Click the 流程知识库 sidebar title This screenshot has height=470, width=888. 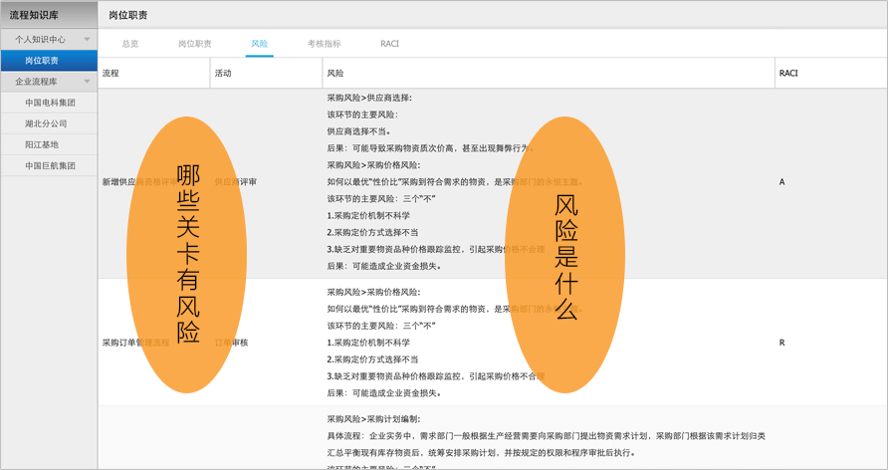pyautogui.click(x=37, y=14)
